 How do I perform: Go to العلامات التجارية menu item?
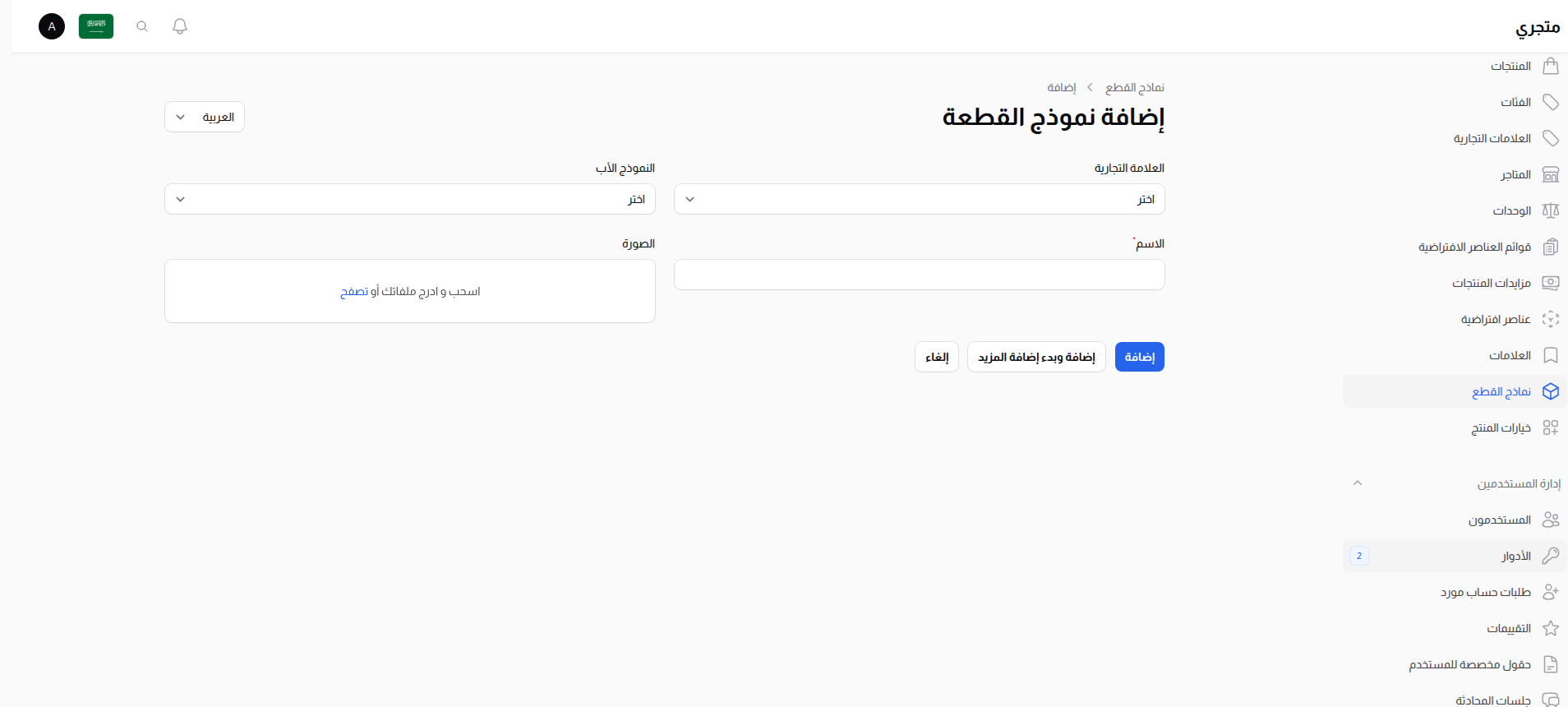1455,138
